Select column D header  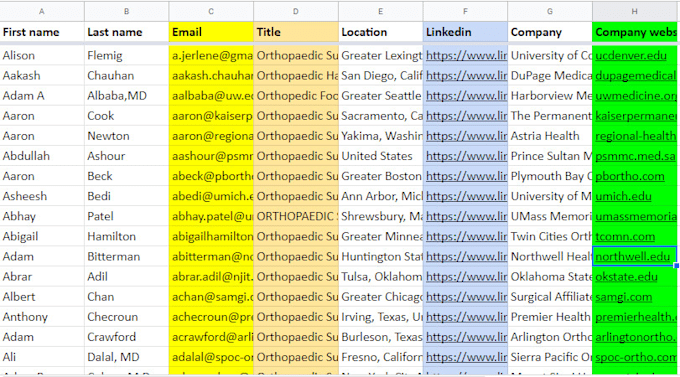coord(296,11)
